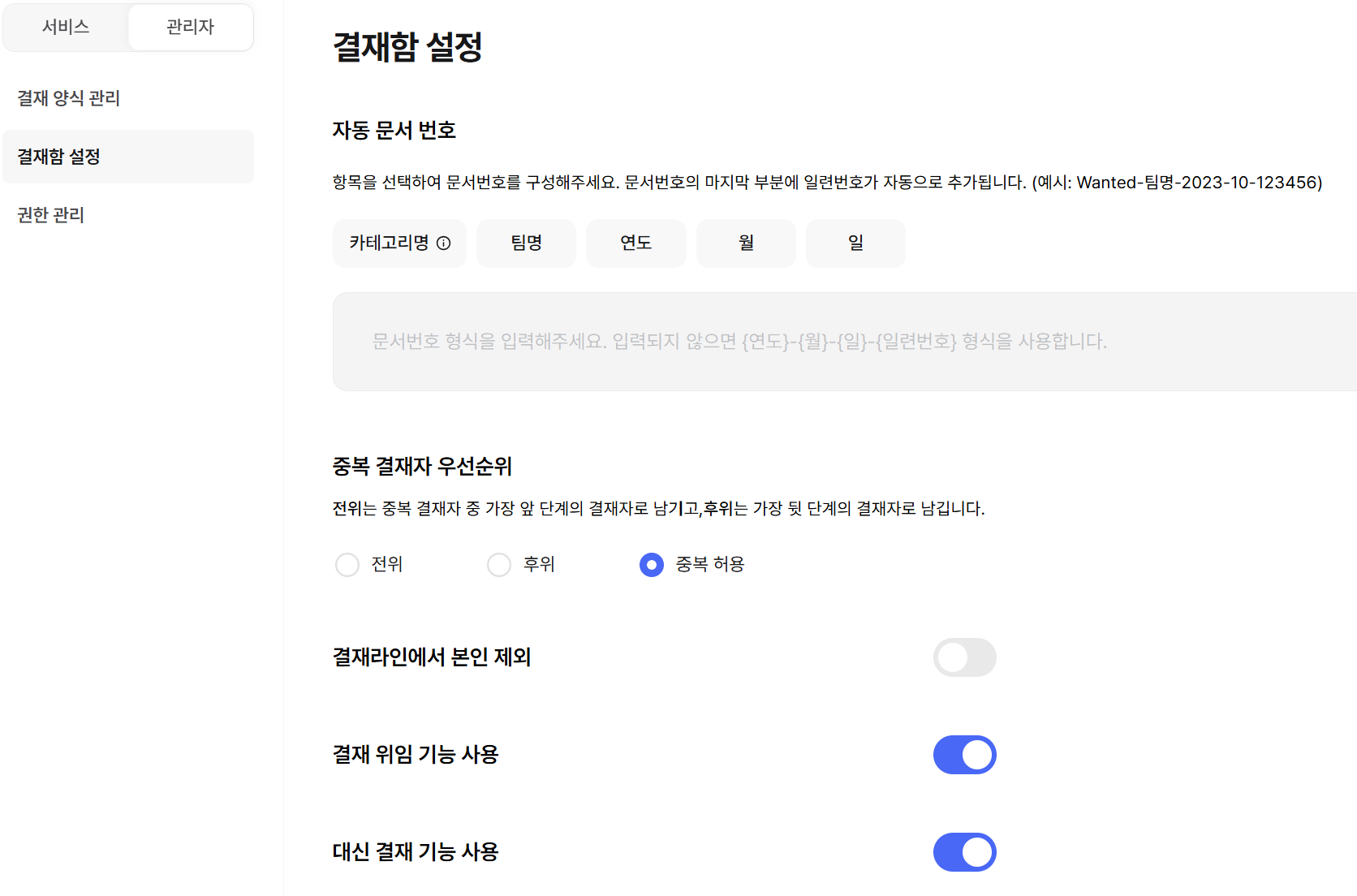
Task: Select the 중복 허용 radio button
Action: pyautogui.click(x=652, y=565)
